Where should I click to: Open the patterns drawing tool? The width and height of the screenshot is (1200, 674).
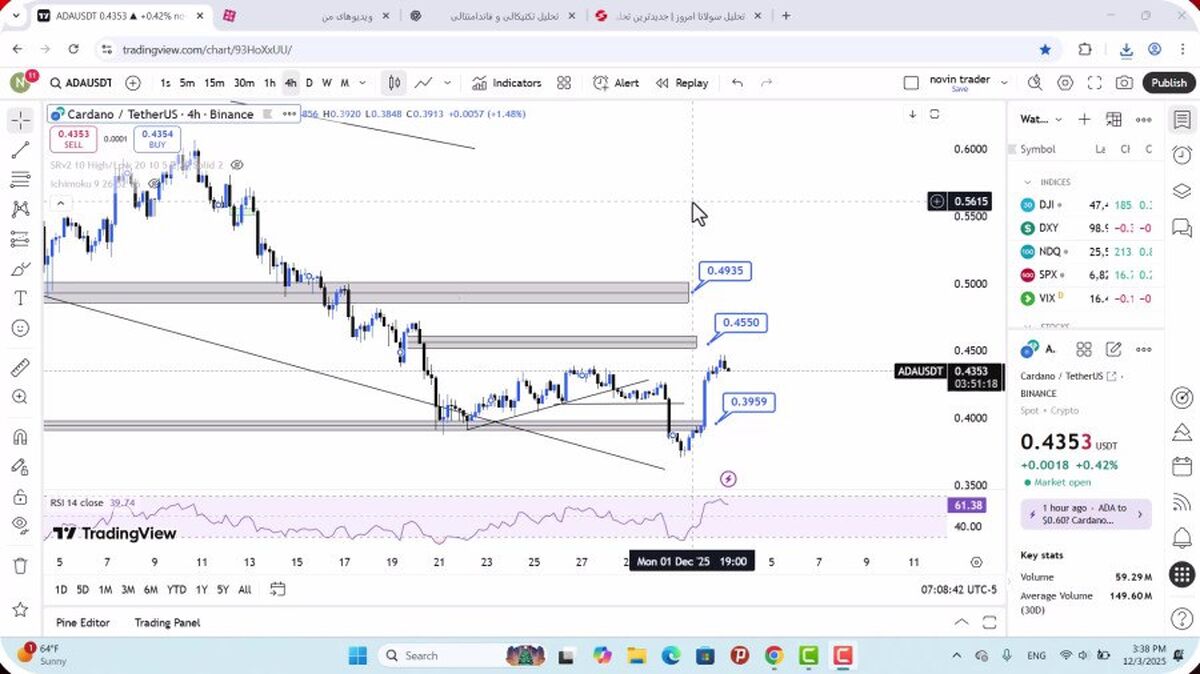click(x=20, y=209)
